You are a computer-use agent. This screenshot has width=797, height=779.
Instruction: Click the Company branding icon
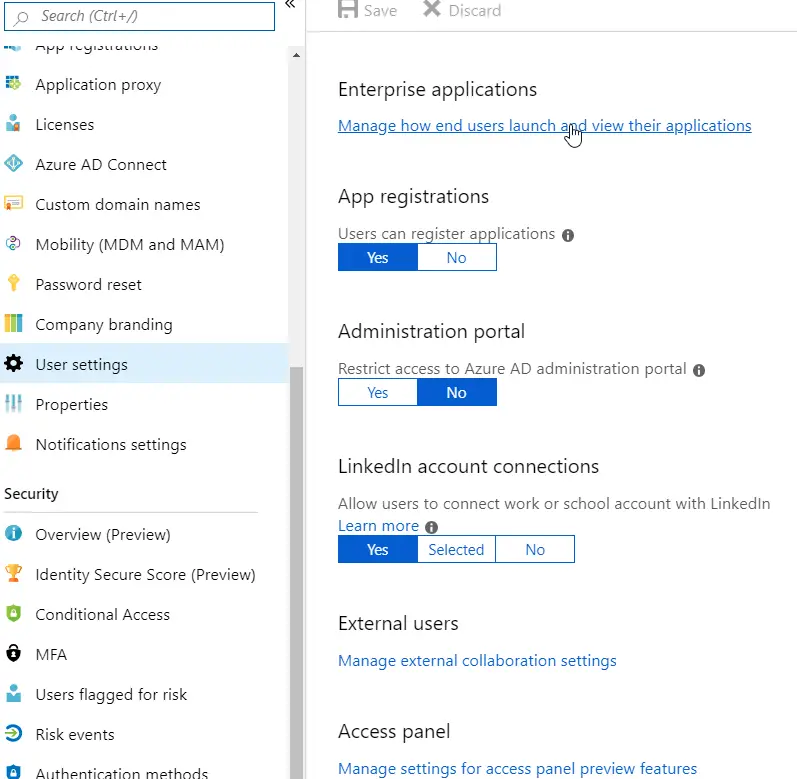pos(13,325)
